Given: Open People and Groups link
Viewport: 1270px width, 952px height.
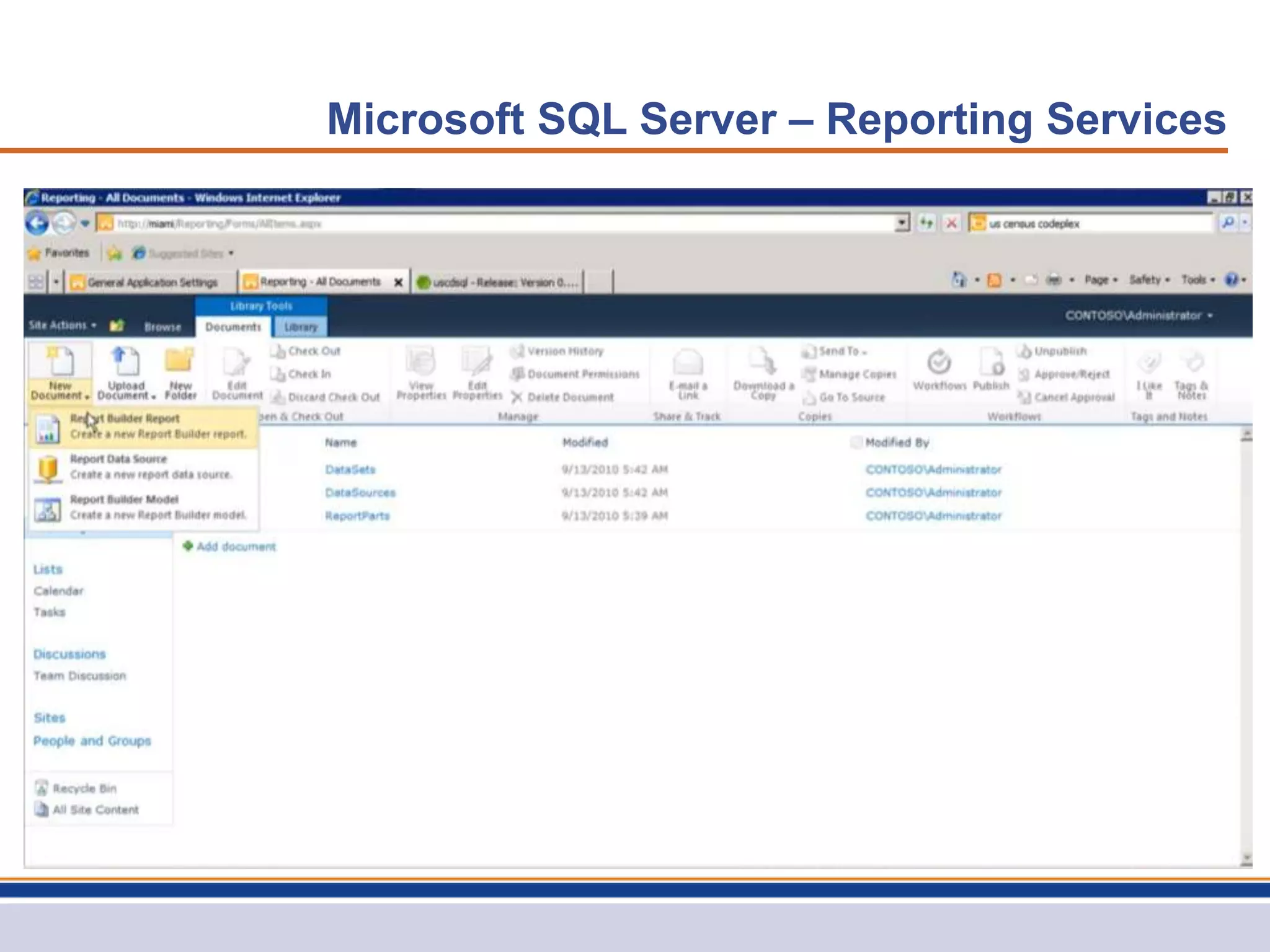Looking at the screenshot, I should 92,741.
